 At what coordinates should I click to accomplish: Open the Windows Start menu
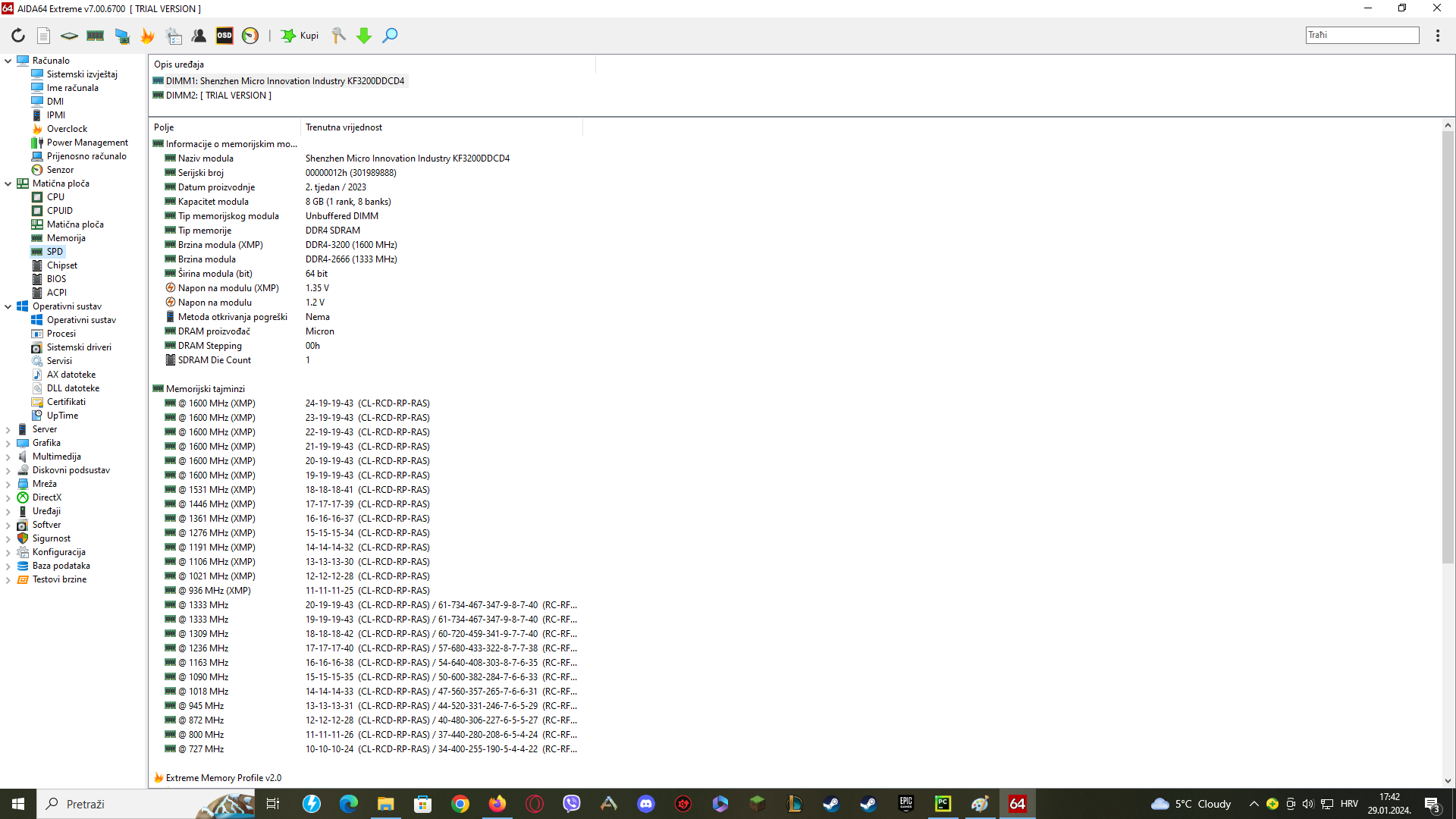[18, 804]
